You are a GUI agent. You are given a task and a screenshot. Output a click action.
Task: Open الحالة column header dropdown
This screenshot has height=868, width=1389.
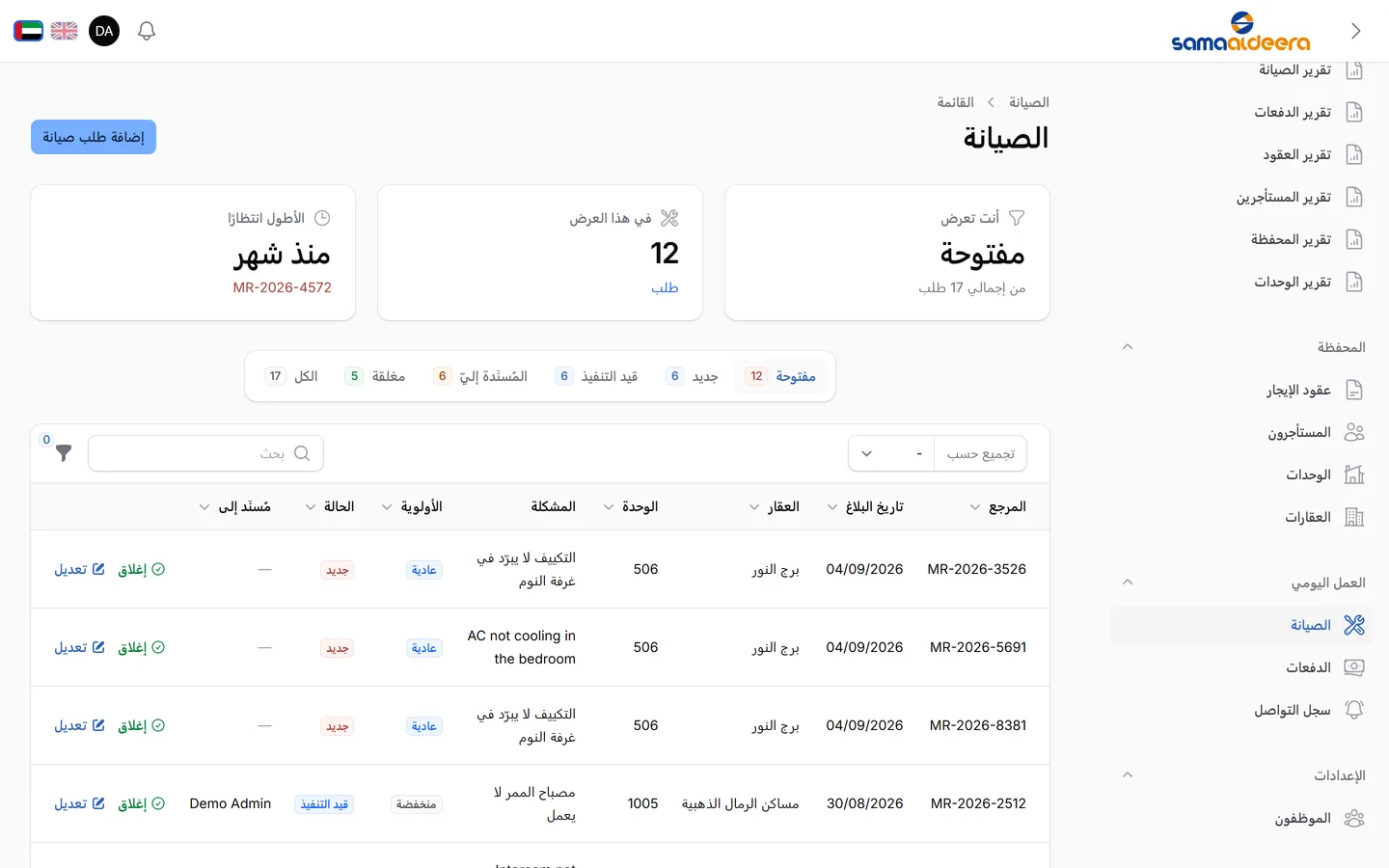[x=330, y=507]
